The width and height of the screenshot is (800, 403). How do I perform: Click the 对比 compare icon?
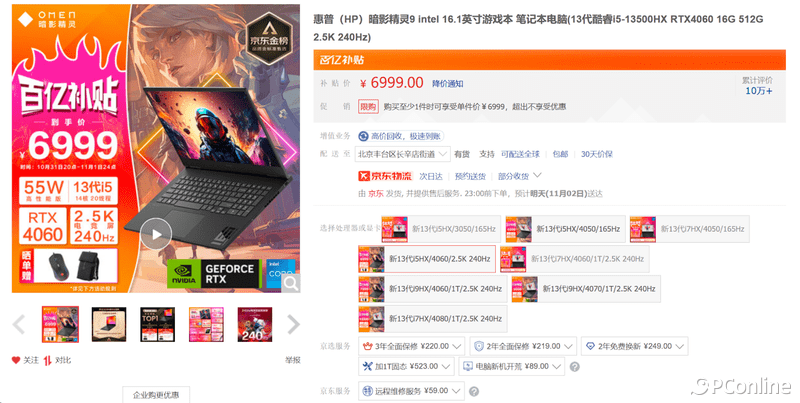[x=47, y=360]
